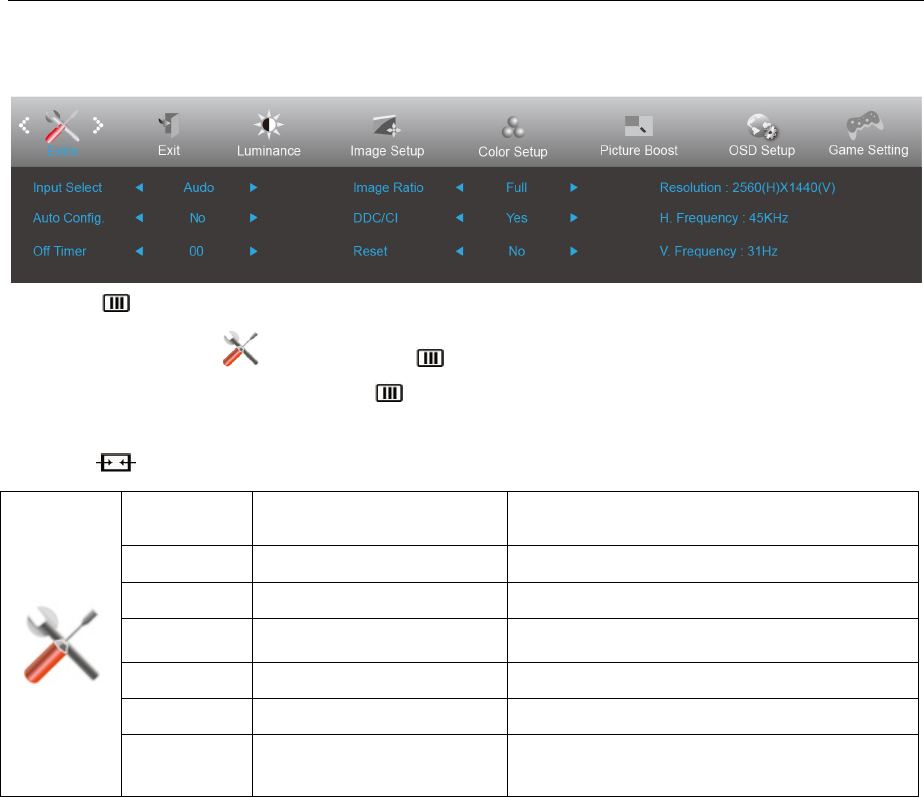The height and width of the screenshot is (797, 924).
Task: Click left arrow for Reset
Action: pyautogui.click(x=460, y=251)
